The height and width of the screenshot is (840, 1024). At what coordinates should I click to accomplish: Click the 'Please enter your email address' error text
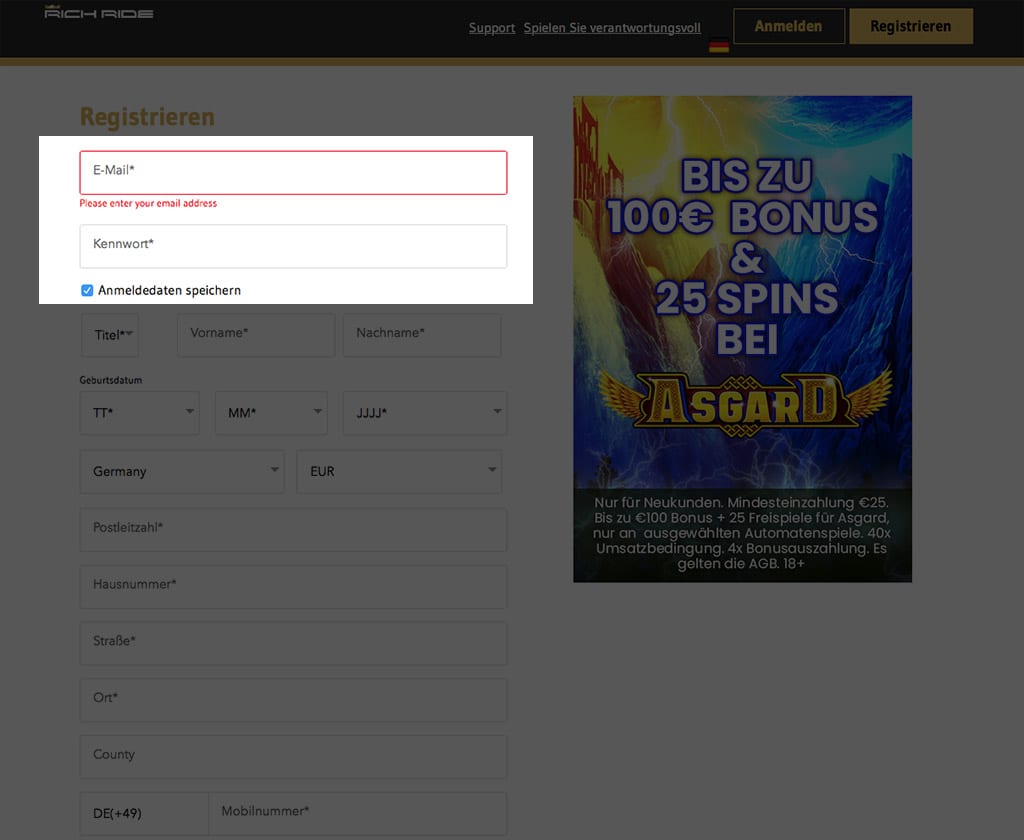pos(148,203)
